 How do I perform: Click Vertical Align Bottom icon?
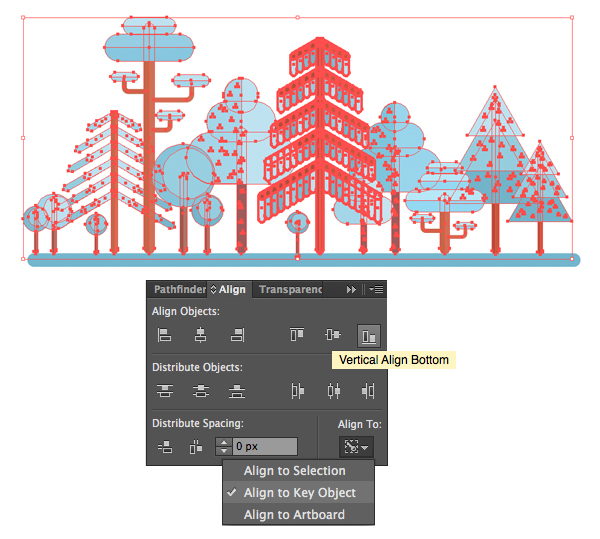click(369, 336)
